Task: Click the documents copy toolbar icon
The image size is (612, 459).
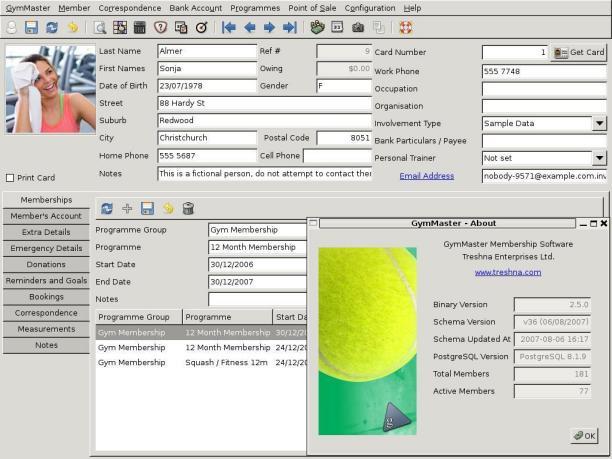Action: pyautogui.click(x=181, y=27)
